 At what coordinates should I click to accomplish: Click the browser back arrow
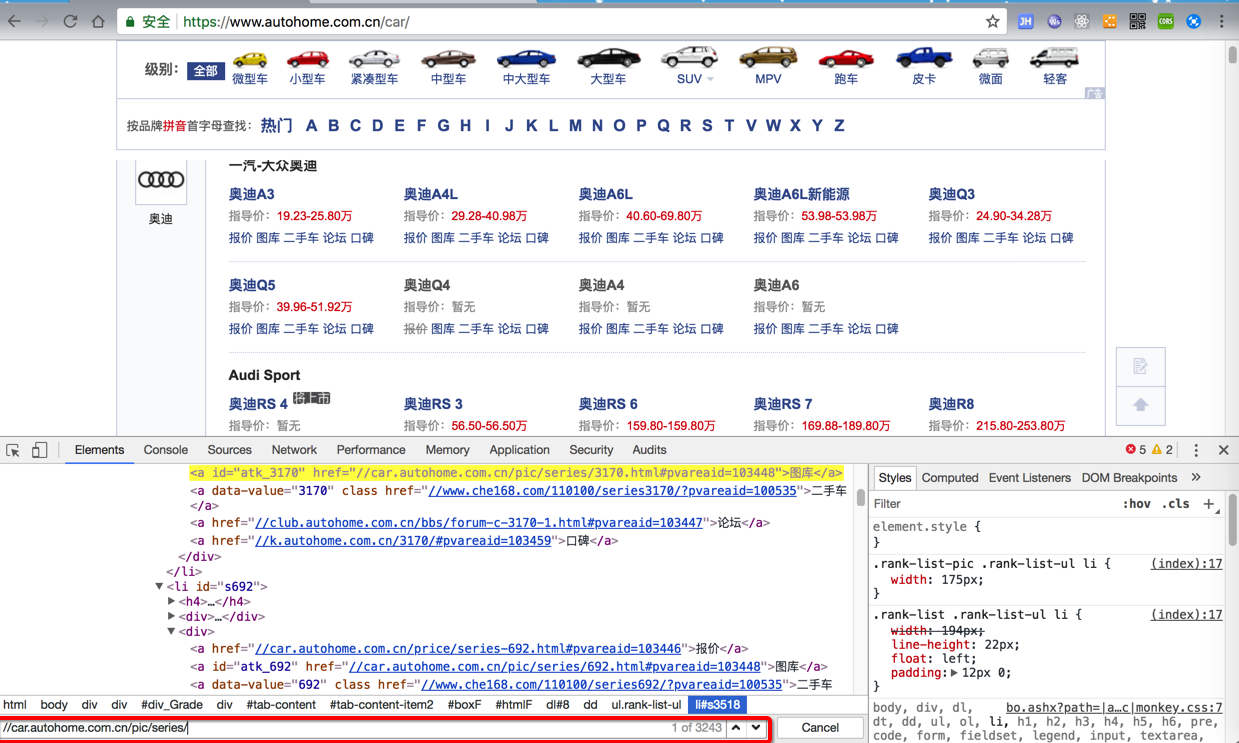(14, 21)
